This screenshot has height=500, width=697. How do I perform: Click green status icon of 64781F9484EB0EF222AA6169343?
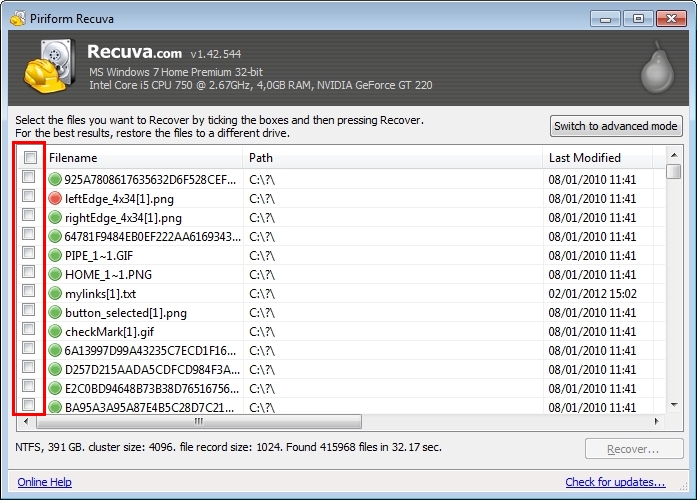[x=55, y=236]
